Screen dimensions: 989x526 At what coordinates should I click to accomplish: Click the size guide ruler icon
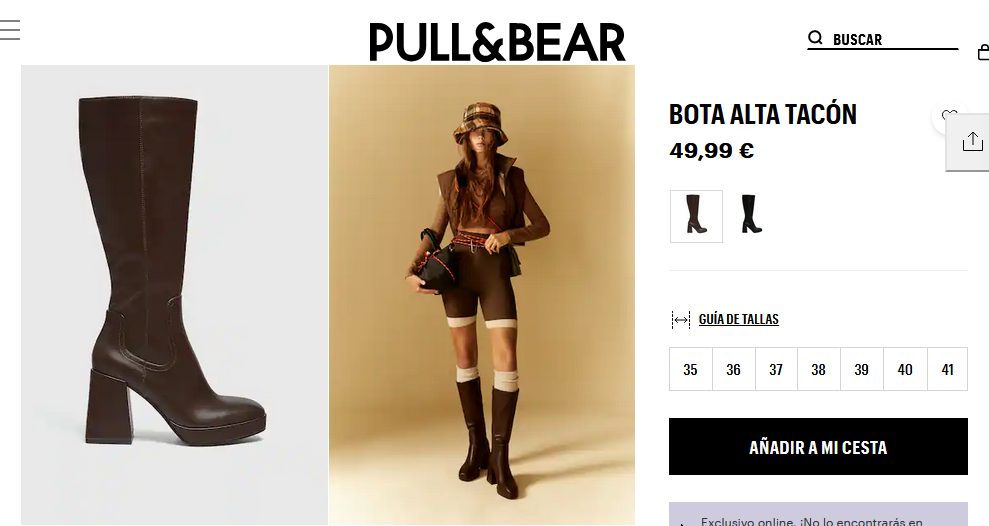click(681, 320)
